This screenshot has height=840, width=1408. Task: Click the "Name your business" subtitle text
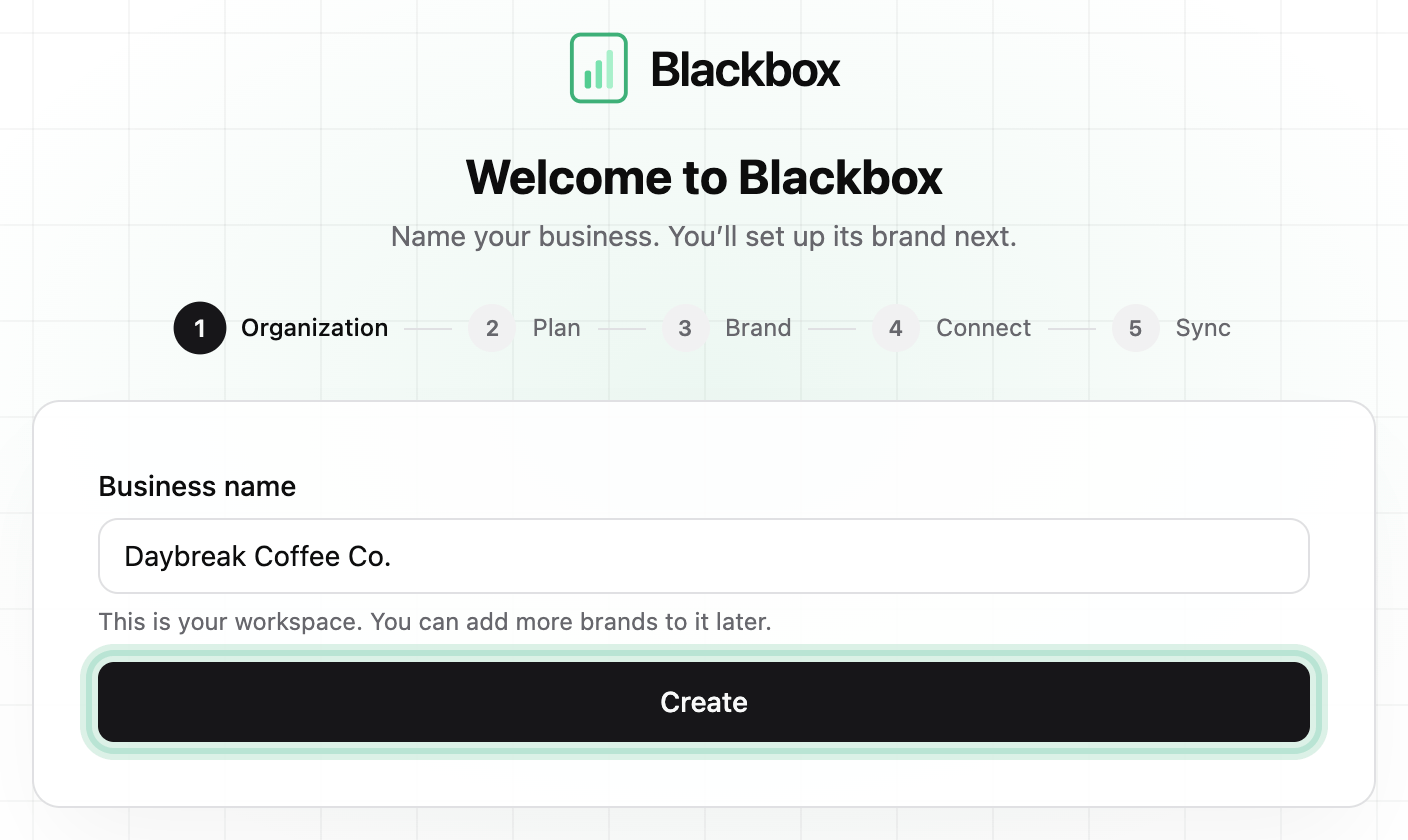704,237
